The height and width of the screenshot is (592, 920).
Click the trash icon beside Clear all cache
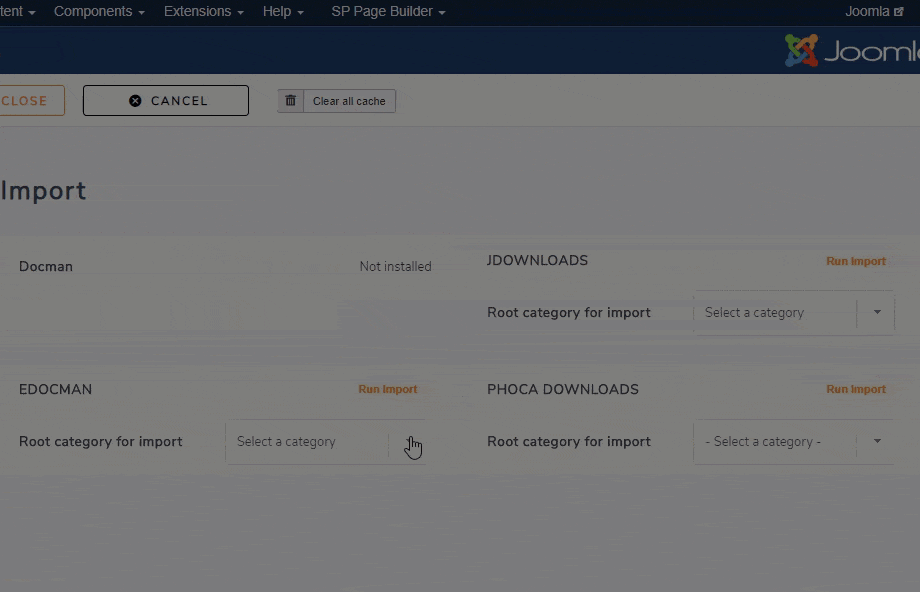point(290,101)
